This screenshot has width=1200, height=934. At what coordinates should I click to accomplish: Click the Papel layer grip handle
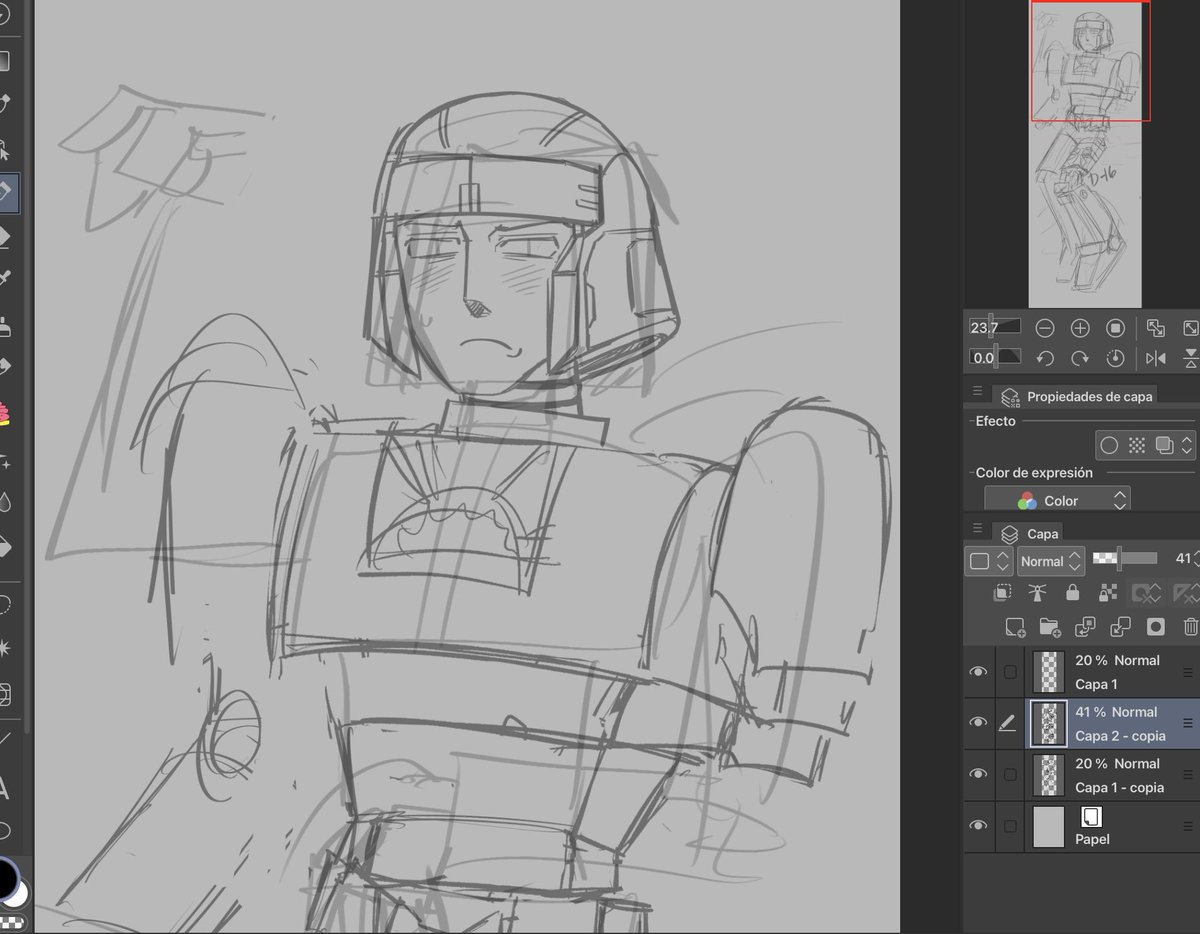(x=1188, y=826)
